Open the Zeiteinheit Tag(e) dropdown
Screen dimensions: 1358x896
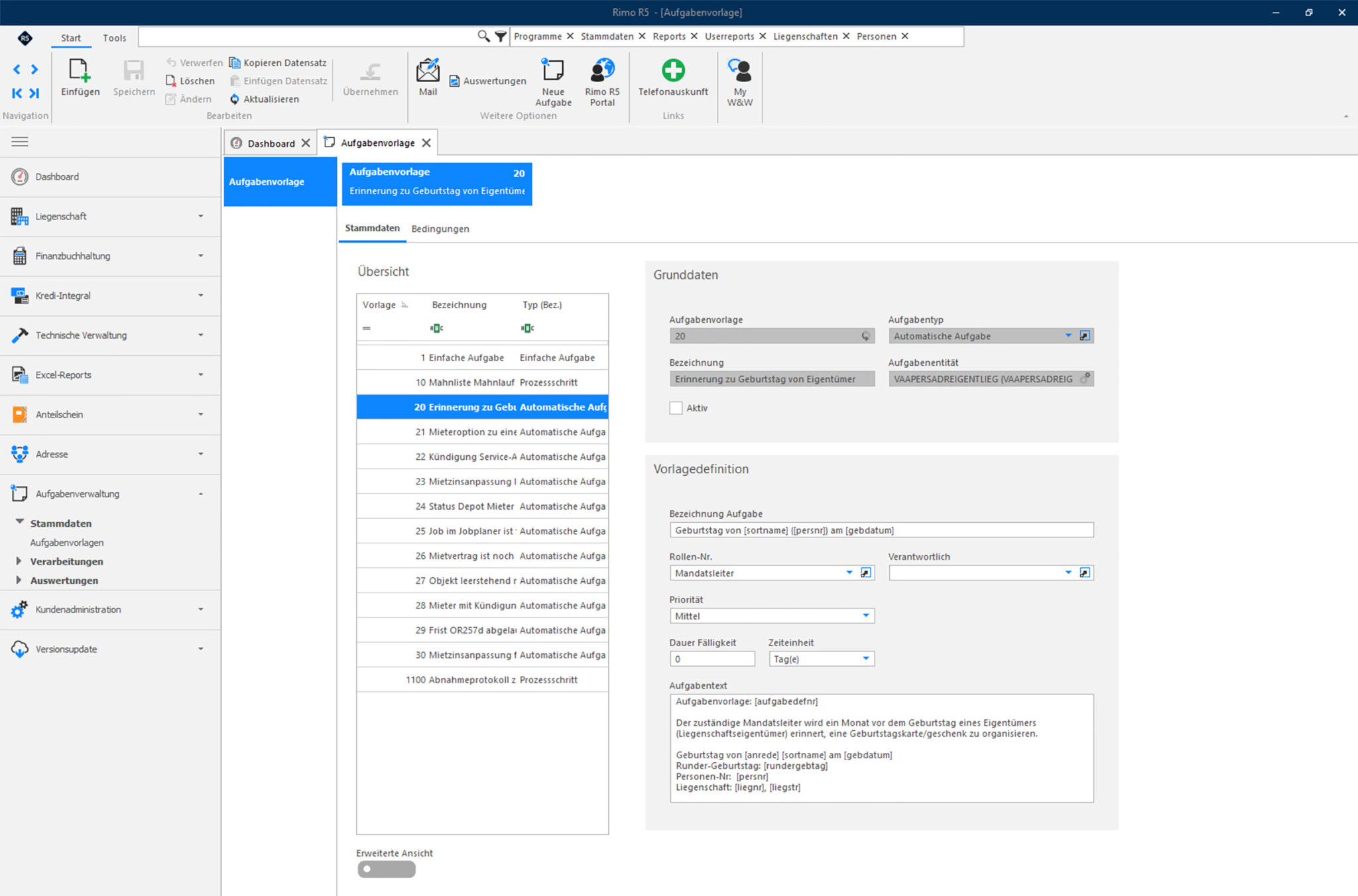pos(865,659)
